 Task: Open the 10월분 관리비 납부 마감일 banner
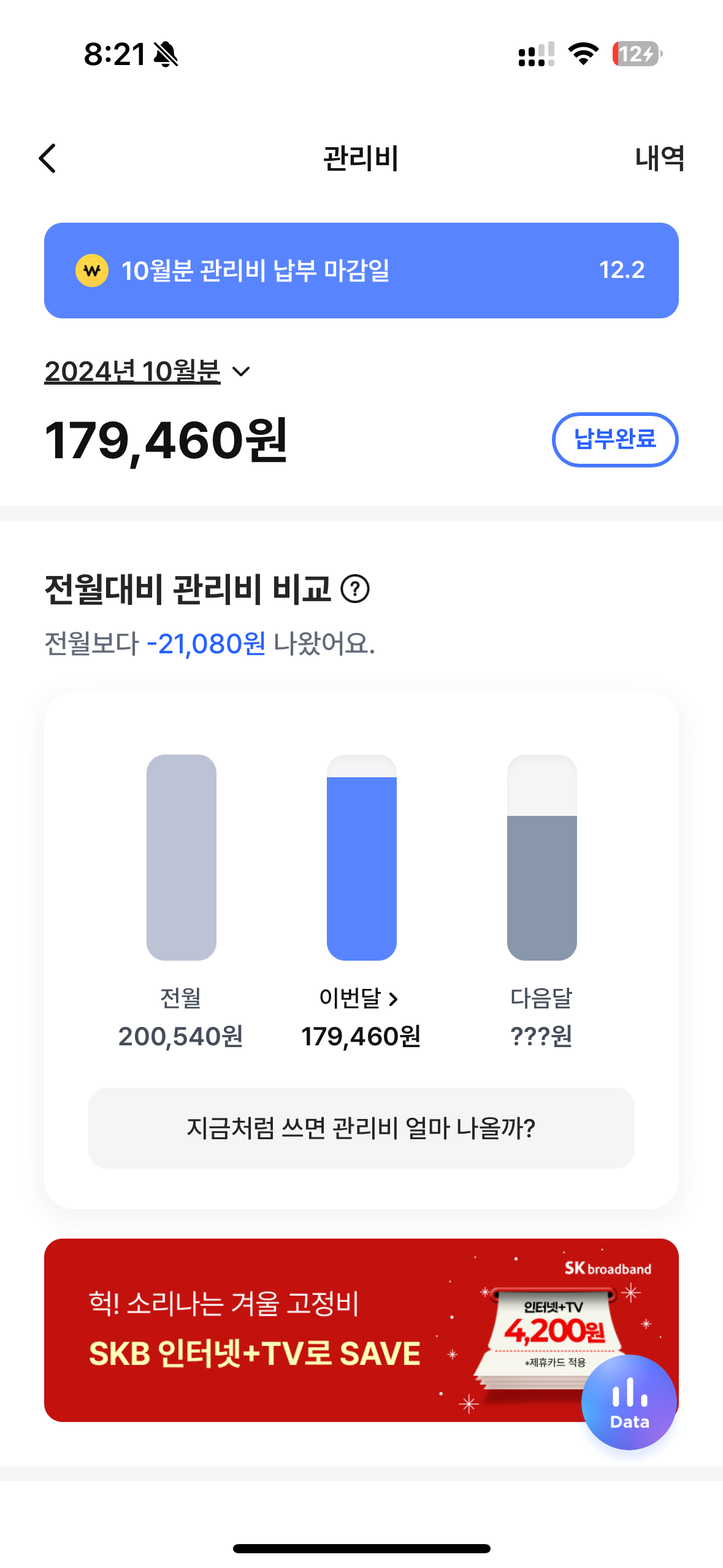point(361,271)
